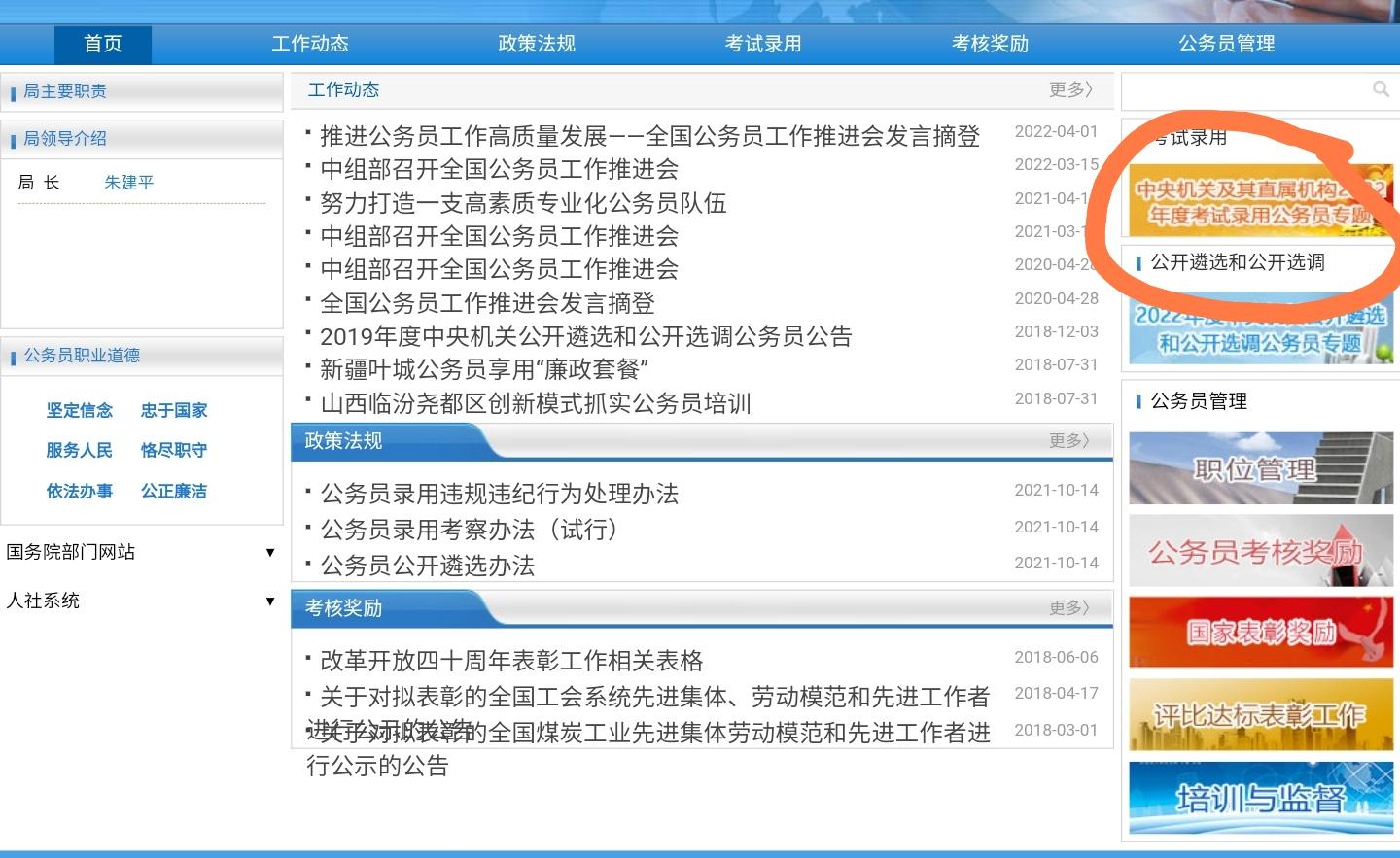Image resolution: width=1400 pixels, height=858 pixels.
Task: Open 公开遴选和公开选调公务员专题 banner
Action: click(1261, 328)
